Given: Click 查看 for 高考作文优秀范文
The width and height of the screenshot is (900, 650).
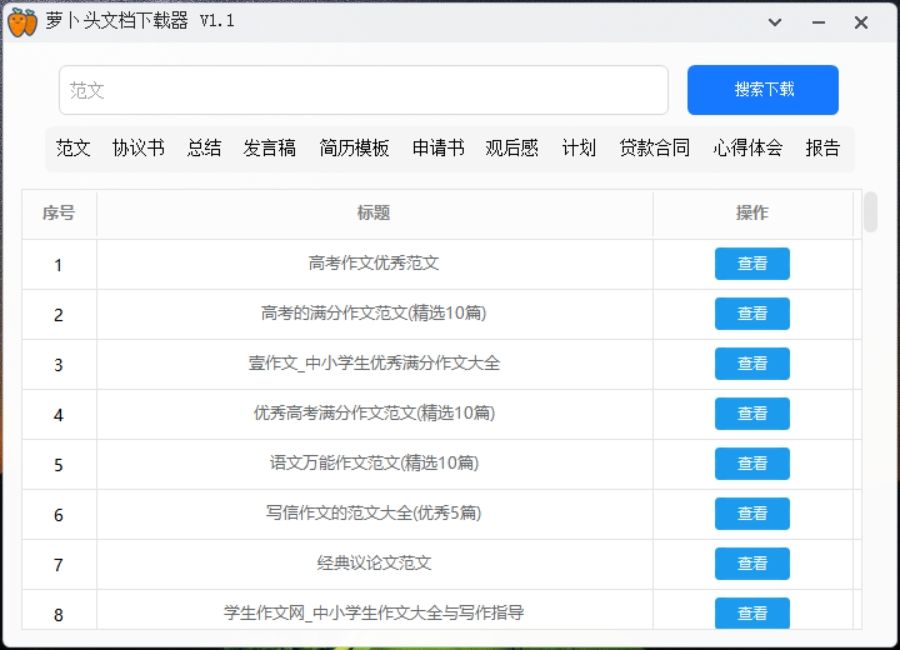Looking at the screenshot, I should click(x=752, y=264).
